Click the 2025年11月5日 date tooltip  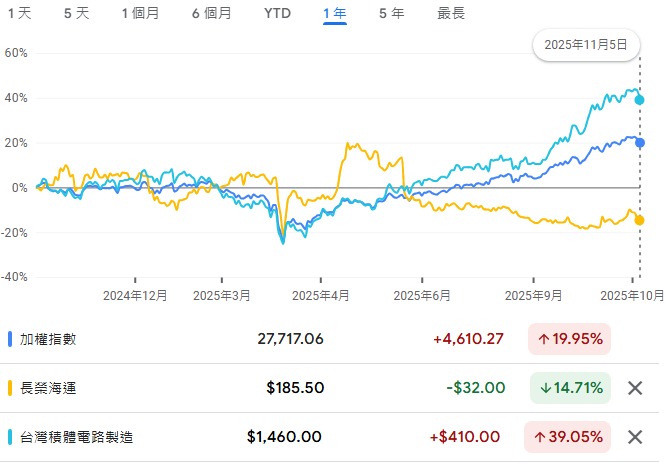pos(586,45)
